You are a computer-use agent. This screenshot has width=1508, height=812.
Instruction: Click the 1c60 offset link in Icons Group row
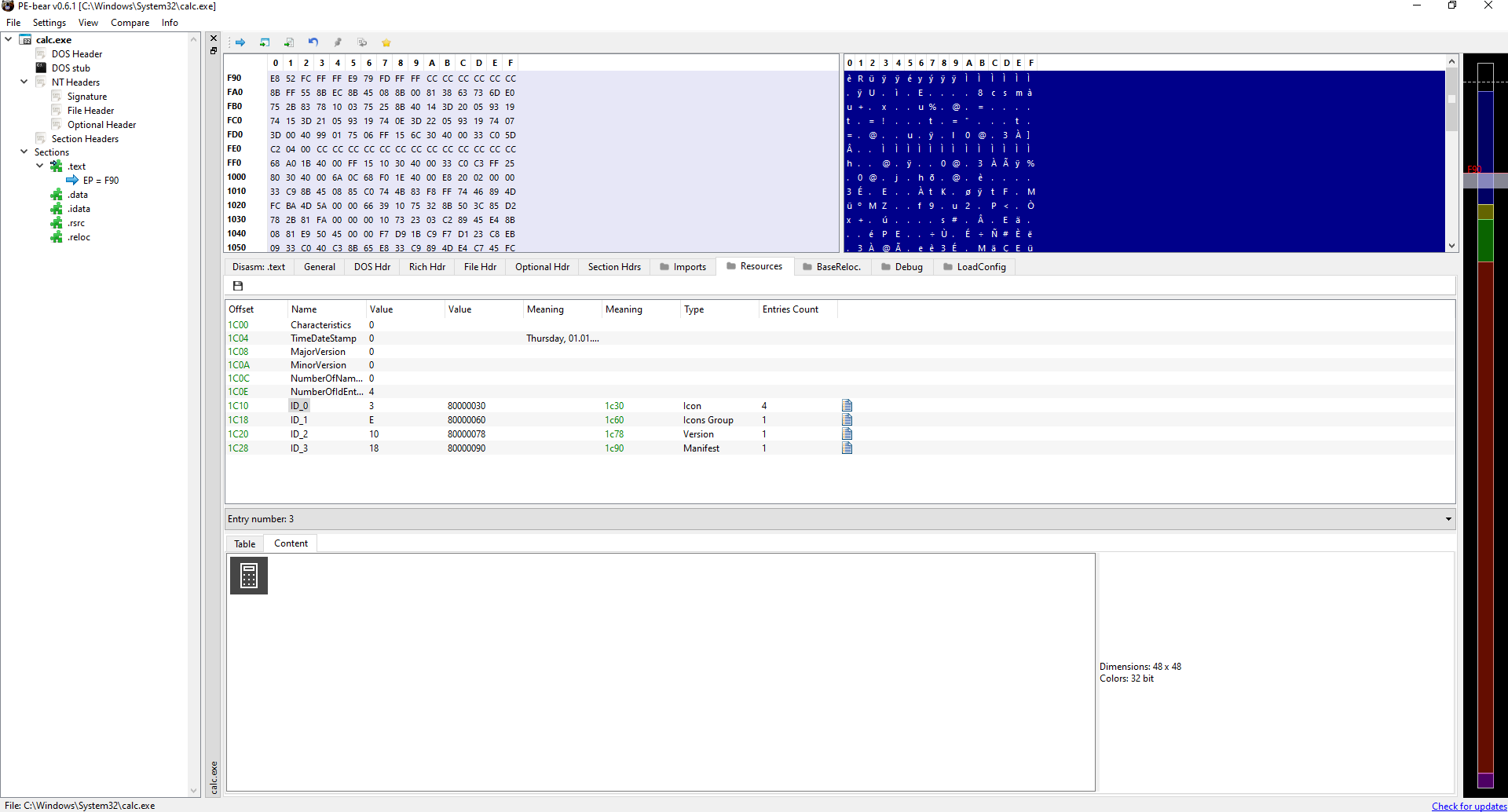point(614,420)
